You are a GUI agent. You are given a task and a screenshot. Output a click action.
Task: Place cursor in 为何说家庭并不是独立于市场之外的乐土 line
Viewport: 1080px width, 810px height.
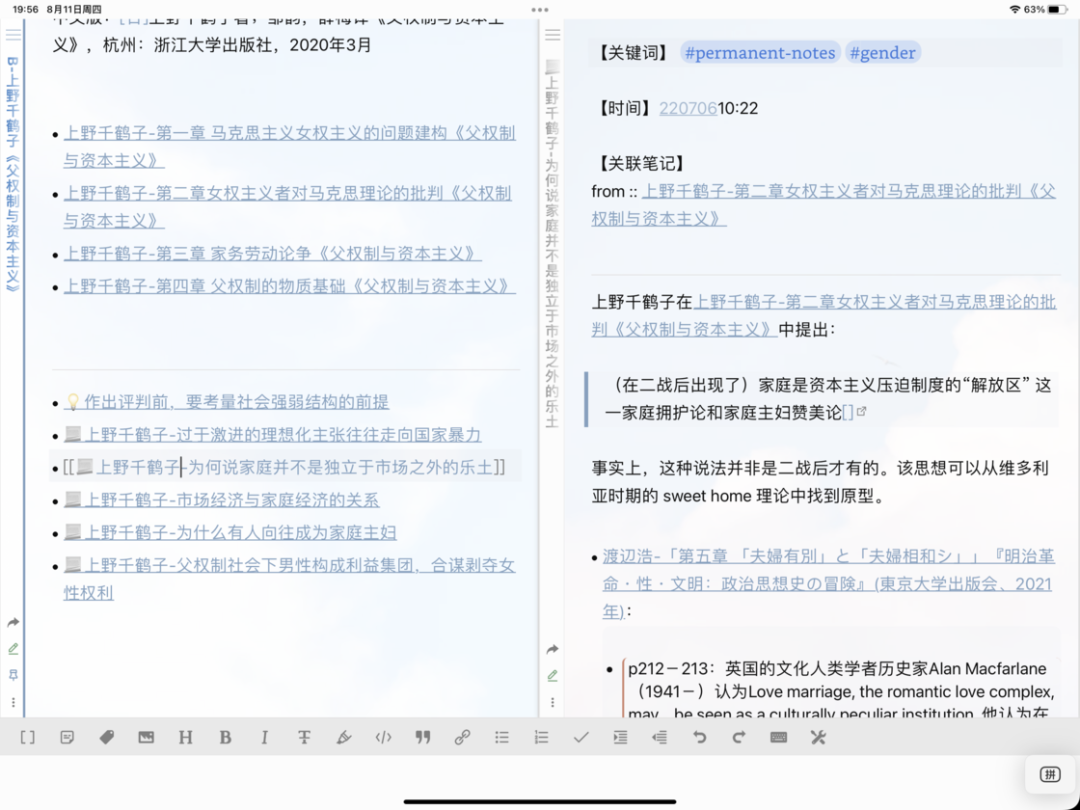[x=284, y=468]
